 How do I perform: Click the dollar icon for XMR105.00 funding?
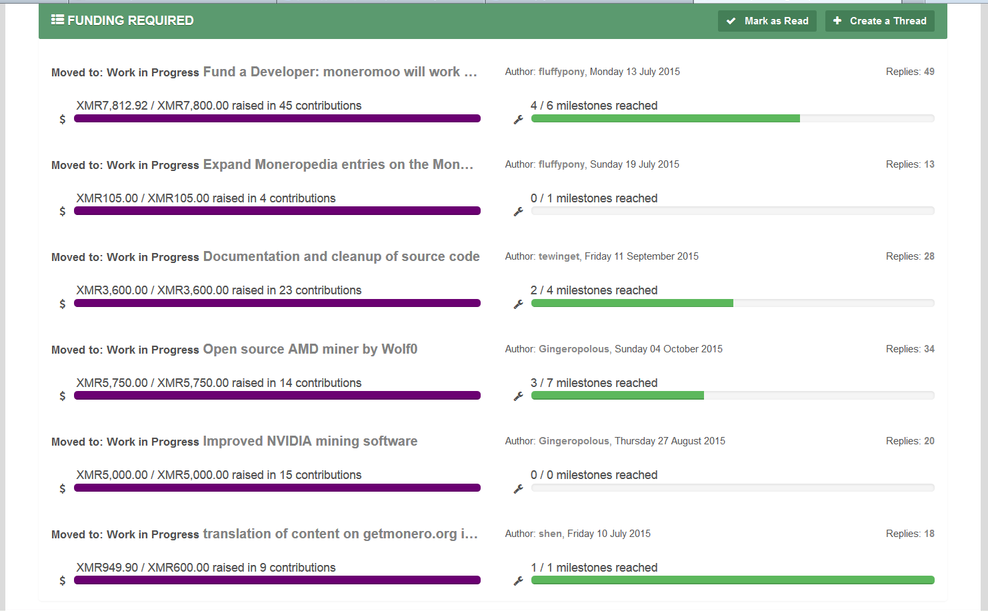point(62,212)
